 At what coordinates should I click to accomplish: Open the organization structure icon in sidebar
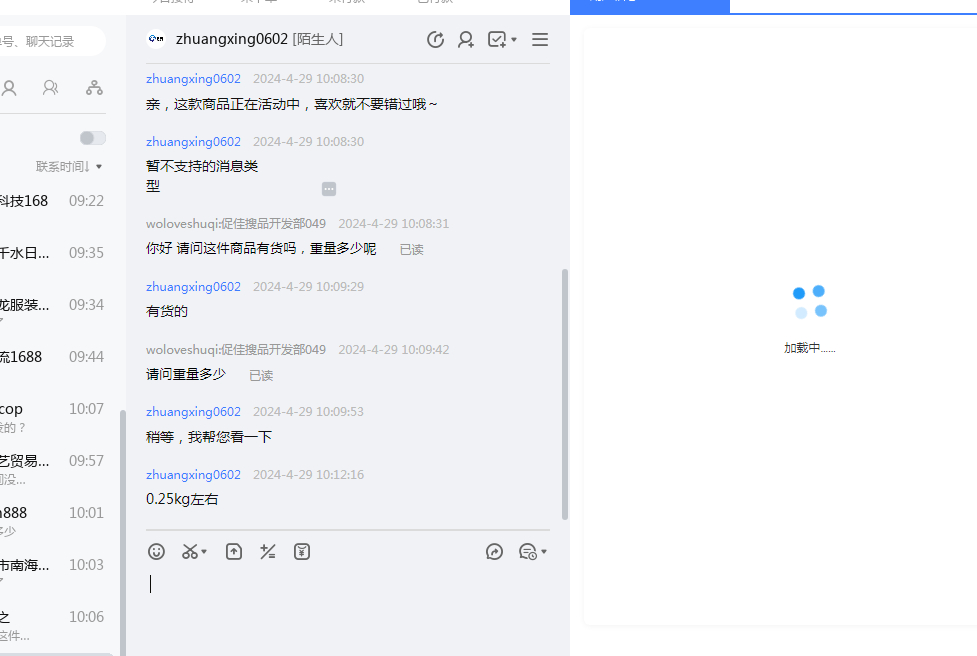(94, 88)
